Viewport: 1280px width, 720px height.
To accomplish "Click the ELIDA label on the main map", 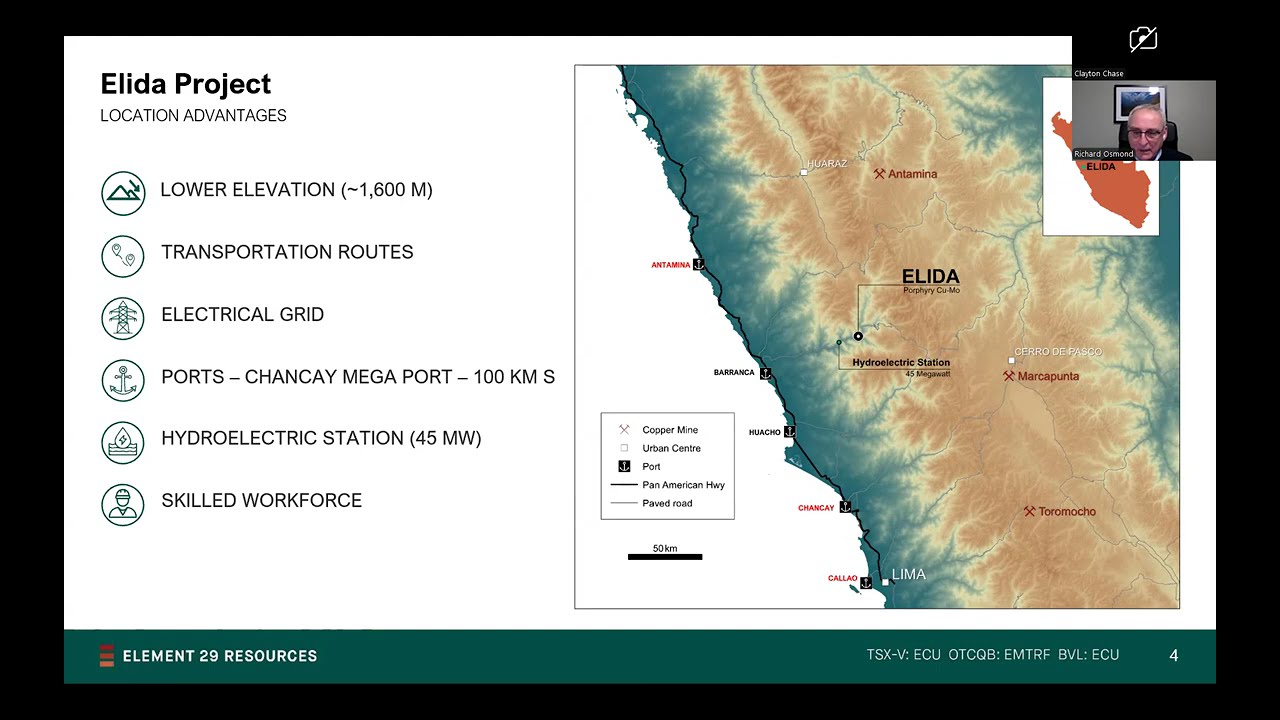I will 930,277.
